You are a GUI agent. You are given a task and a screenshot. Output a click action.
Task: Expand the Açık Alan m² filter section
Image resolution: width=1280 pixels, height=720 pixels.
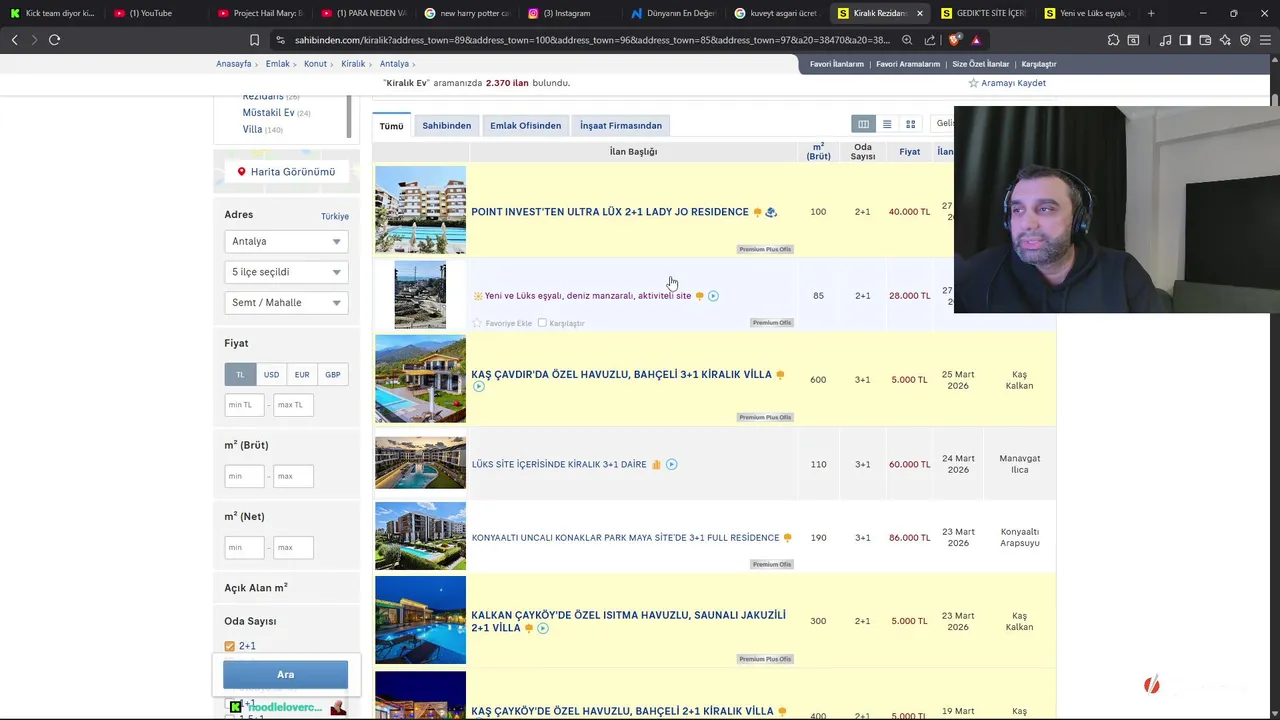(286, 588)
